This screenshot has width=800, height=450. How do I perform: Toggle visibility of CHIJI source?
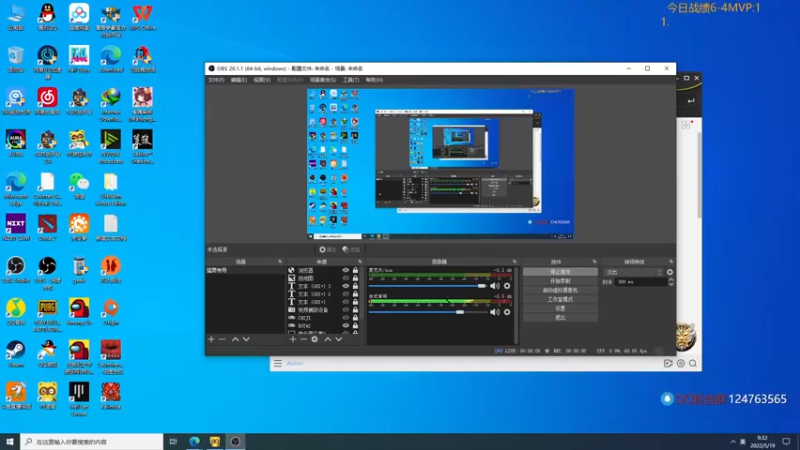coord(346,317)
